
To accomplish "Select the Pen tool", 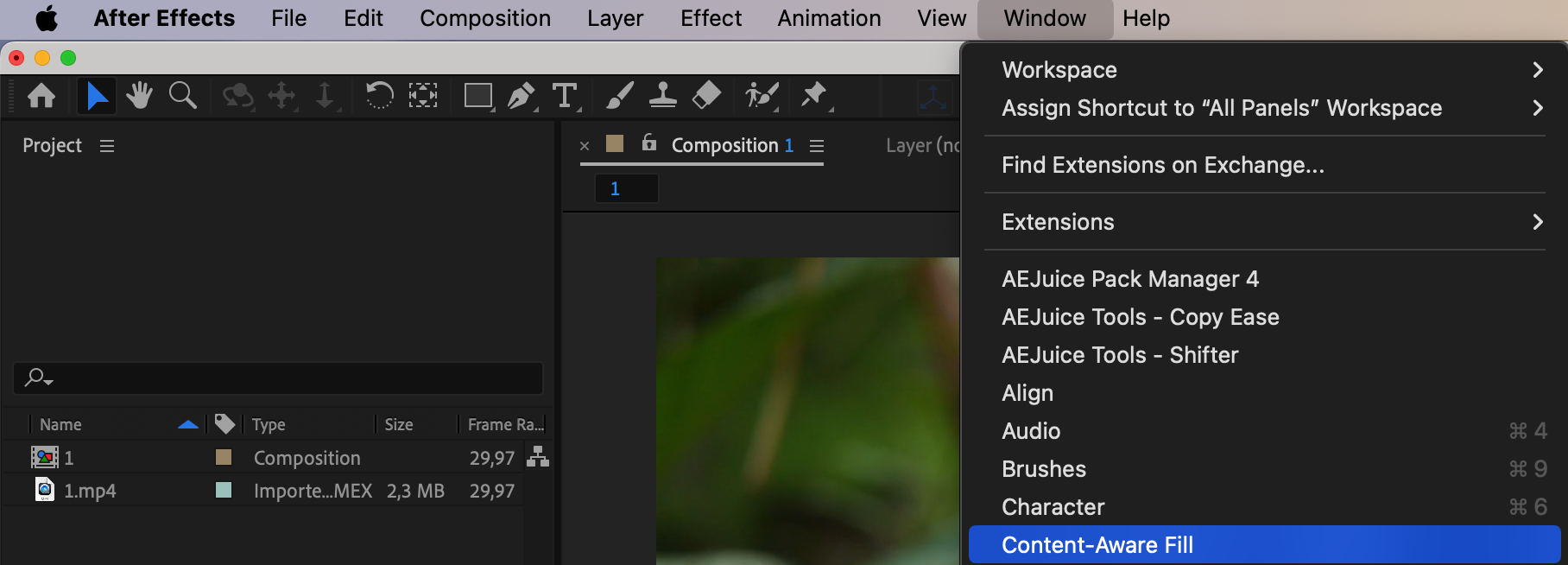I will (521, 95).
